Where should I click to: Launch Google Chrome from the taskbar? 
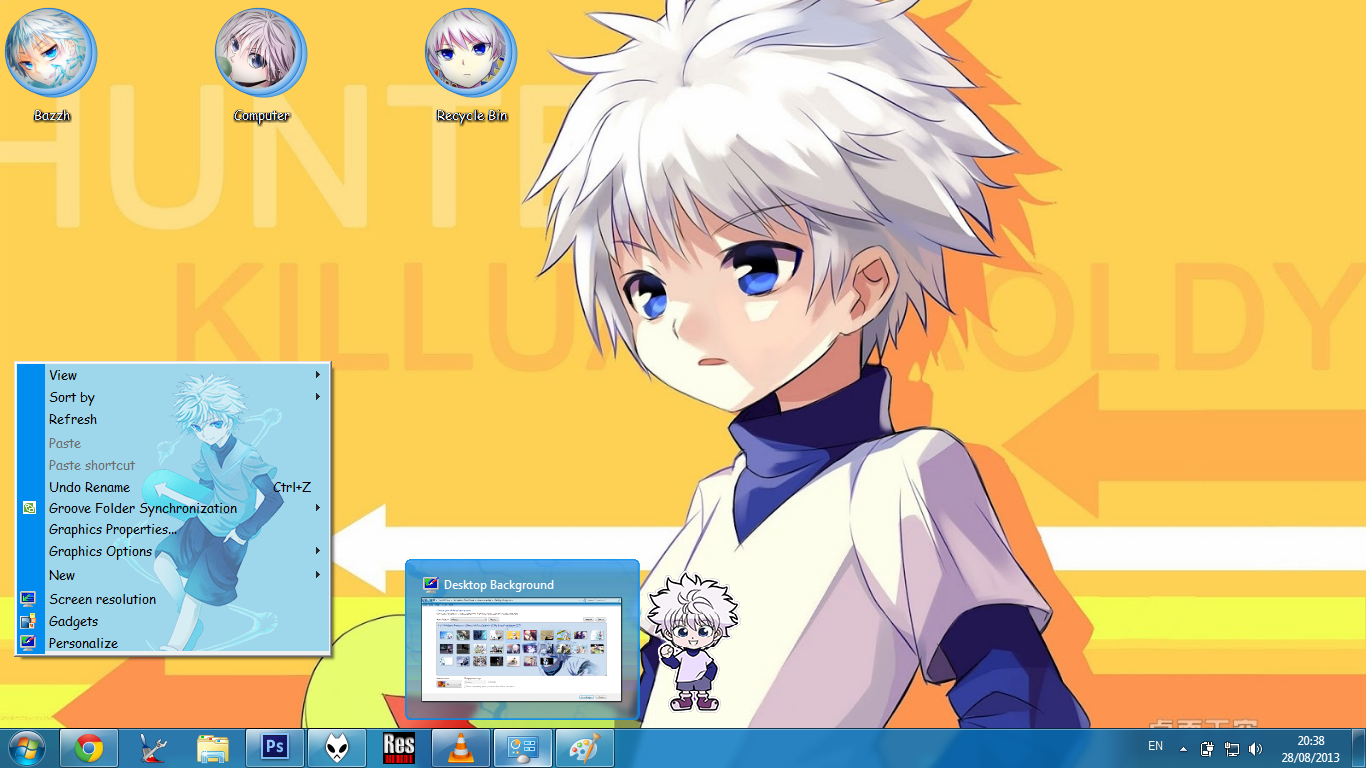pyautogui.click(x=89, y=748)
